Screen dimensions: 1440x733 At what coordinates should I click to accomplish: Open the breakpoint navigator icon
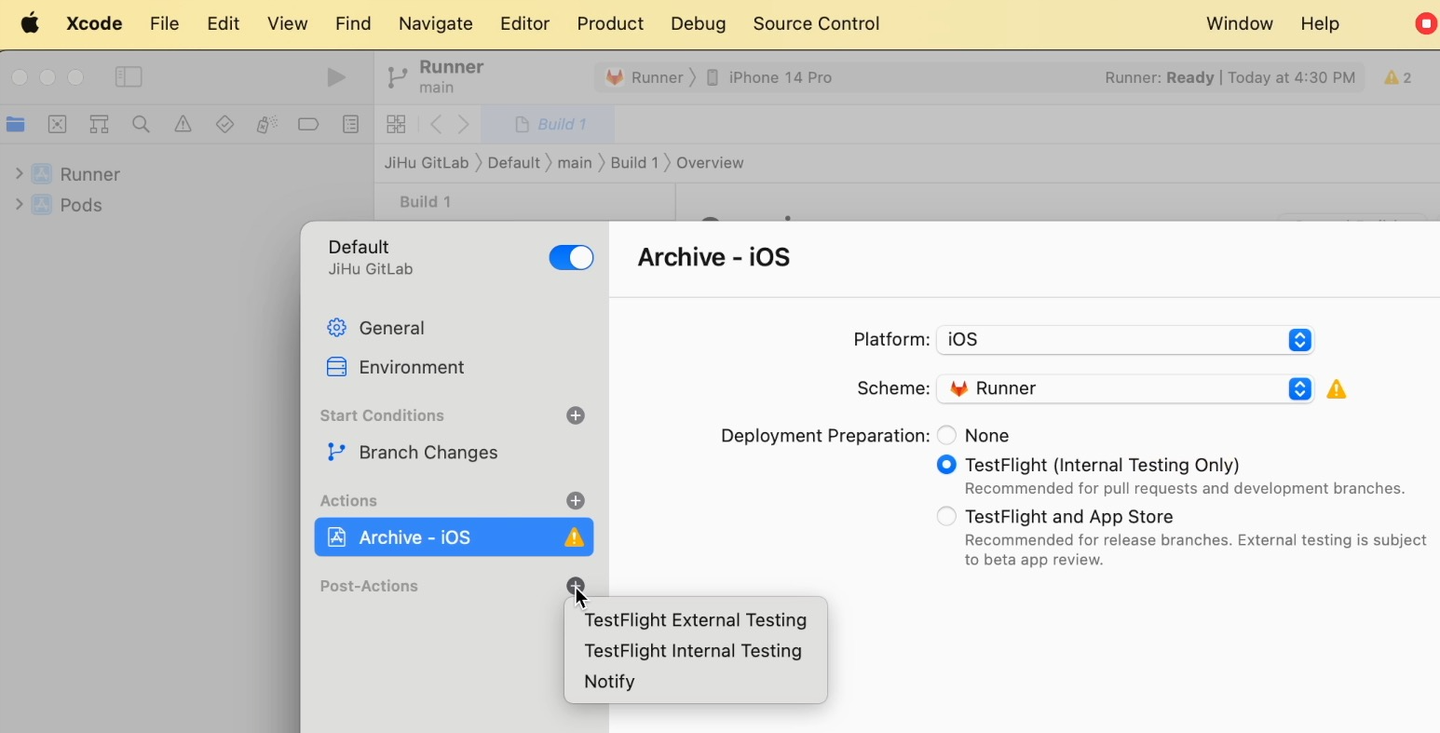tap(308, 124)
